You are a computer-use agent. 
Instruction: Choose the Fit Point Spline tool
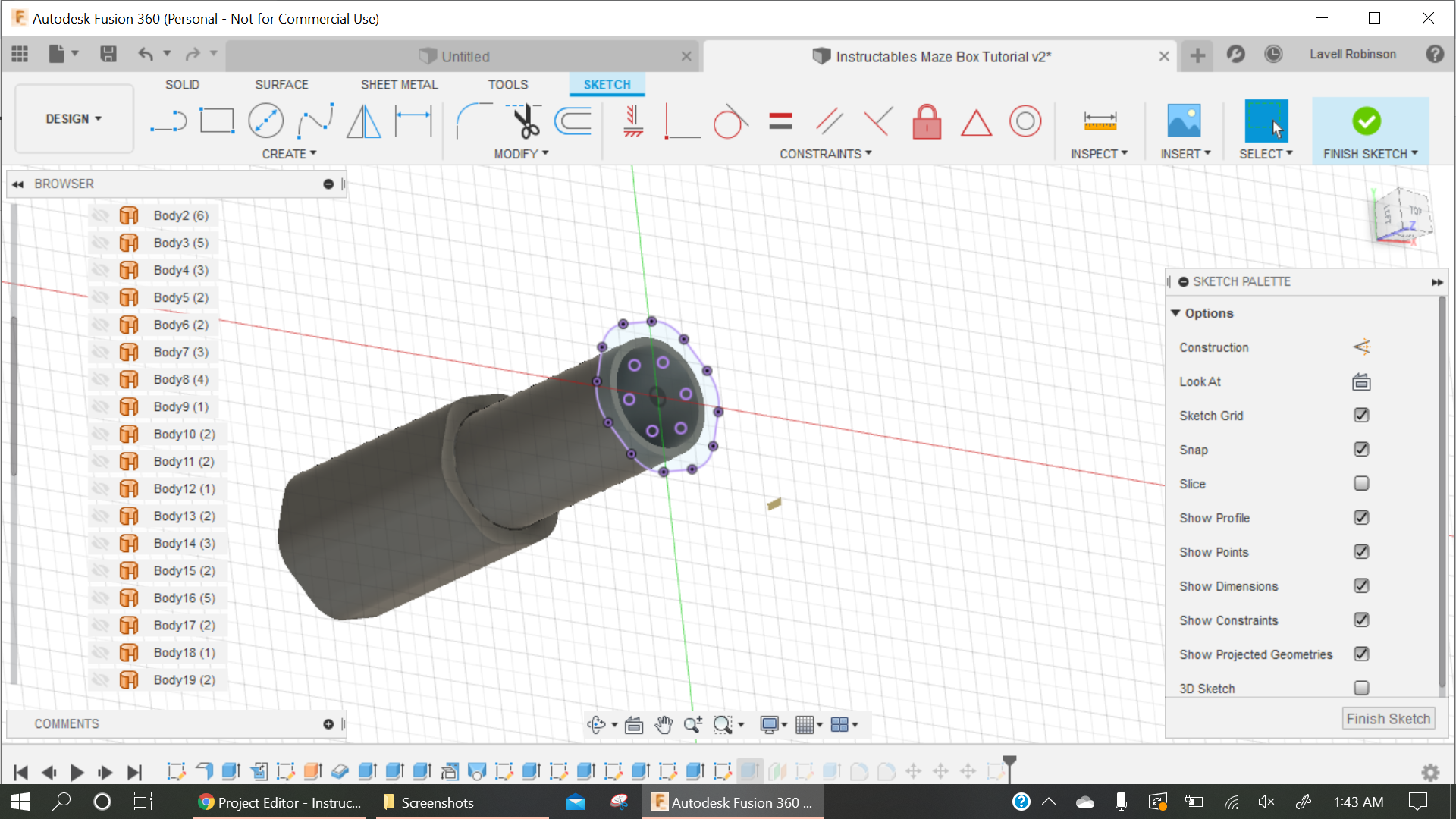coord(315,121)
